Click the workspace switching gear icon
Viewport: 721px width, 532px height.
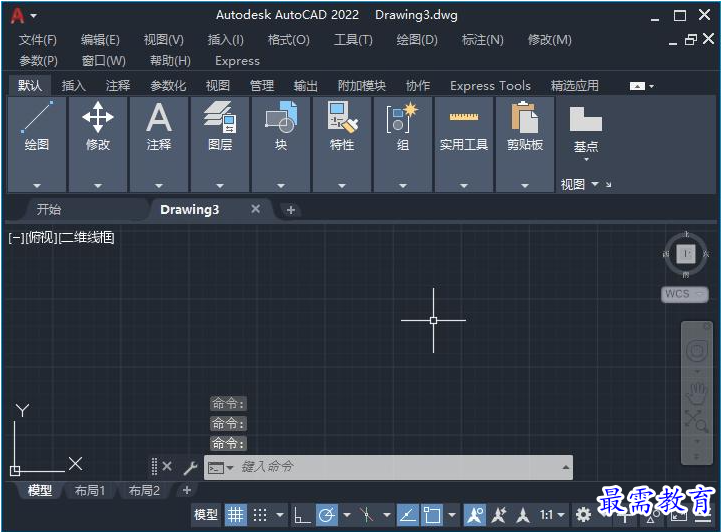(584, 515)
